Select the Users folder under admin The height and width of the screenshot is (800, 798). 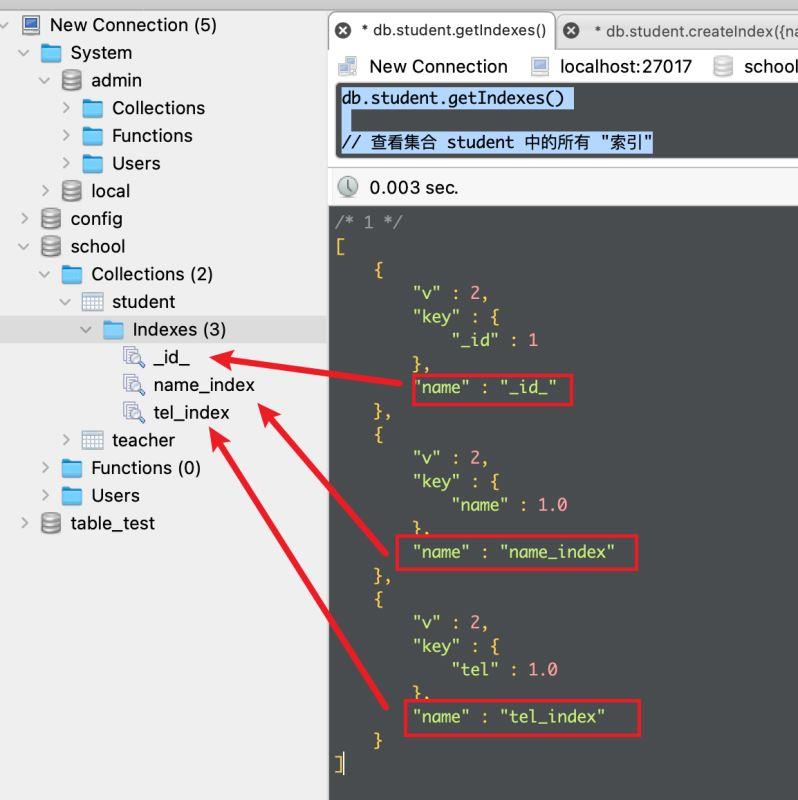point(135,163)
